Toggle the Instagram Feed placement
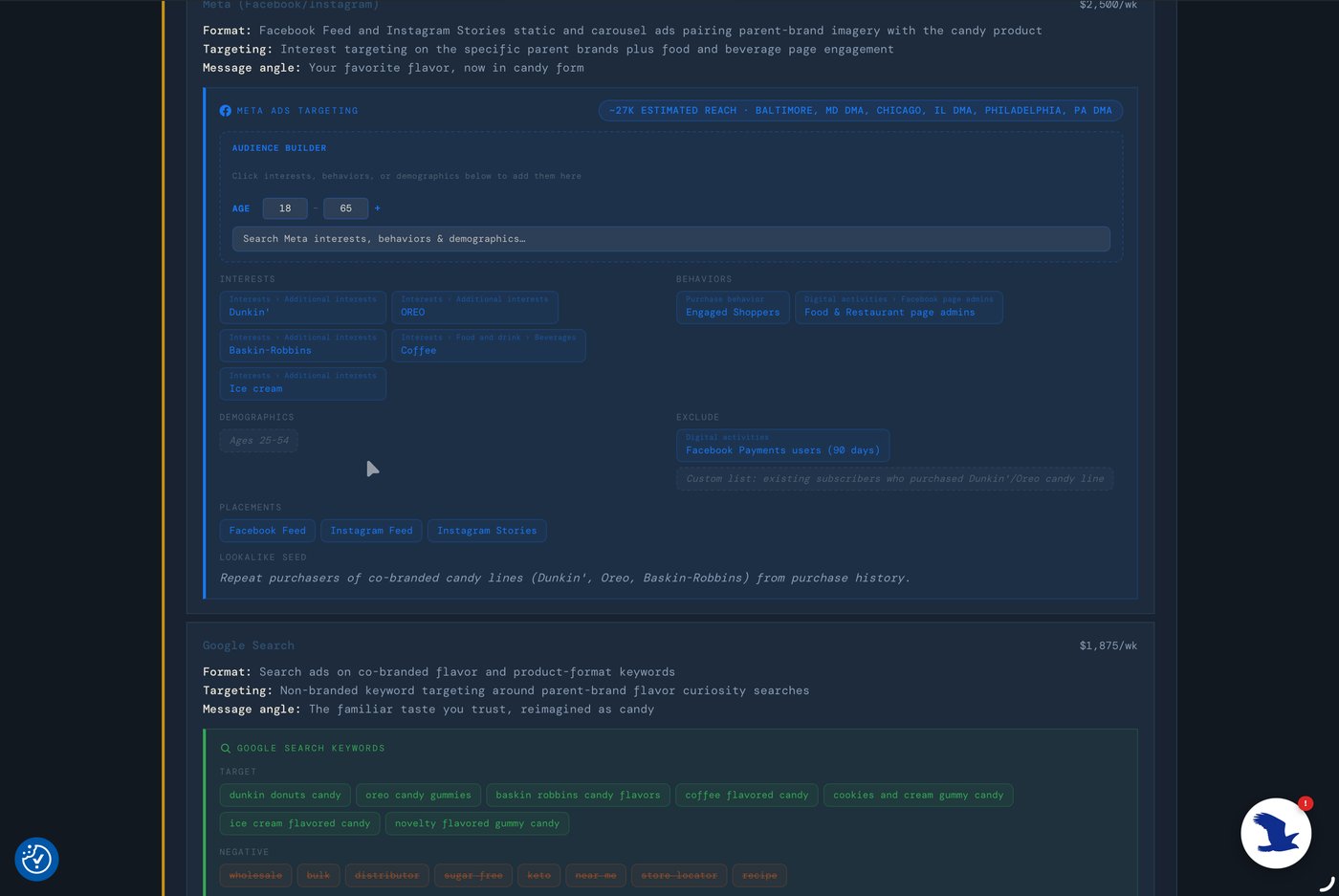The image size is (1339, 896). tap(372, 531)
